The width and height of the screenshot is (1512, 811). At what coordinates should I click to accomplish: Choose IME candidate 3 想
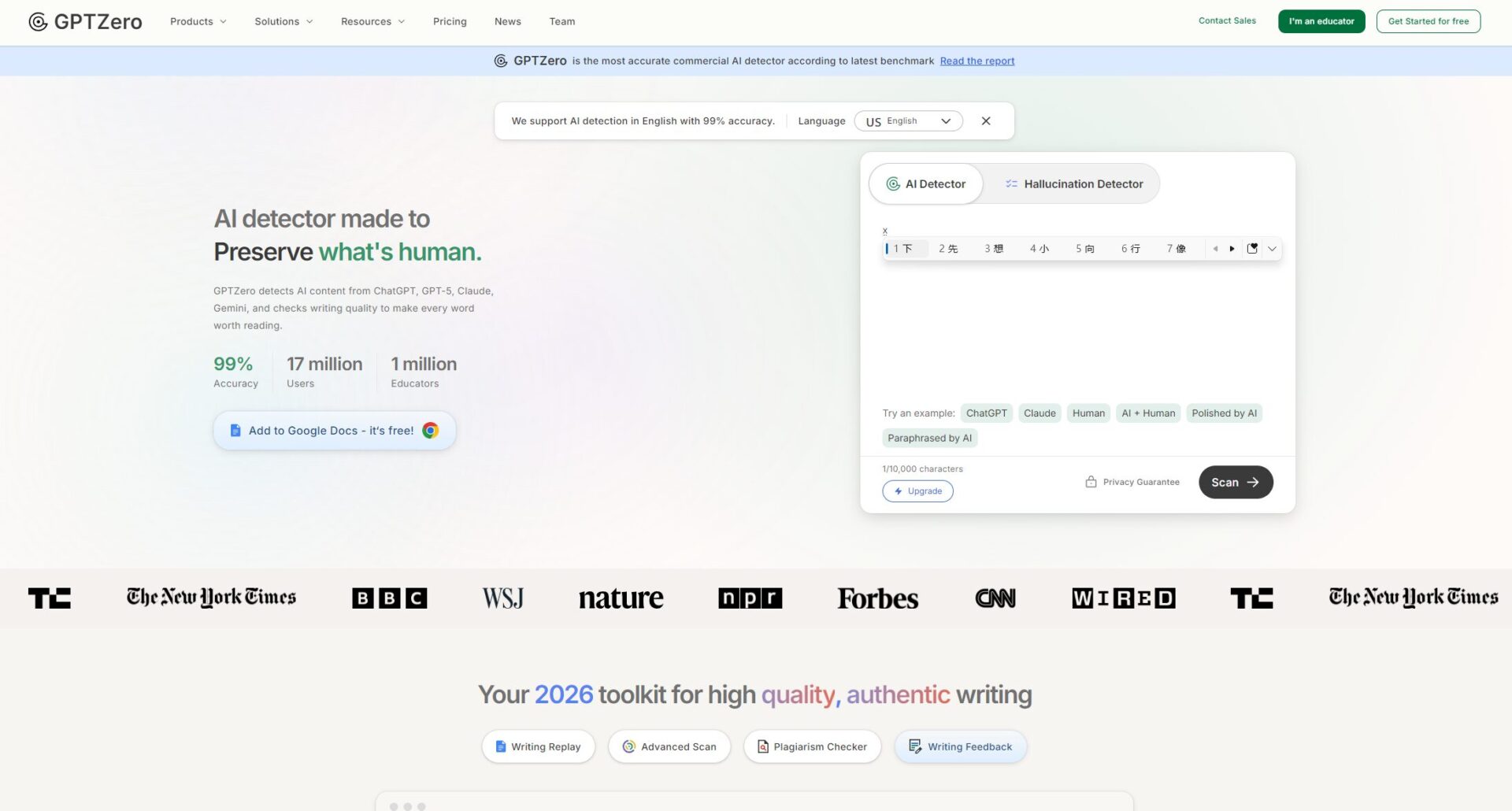(994, 249)
